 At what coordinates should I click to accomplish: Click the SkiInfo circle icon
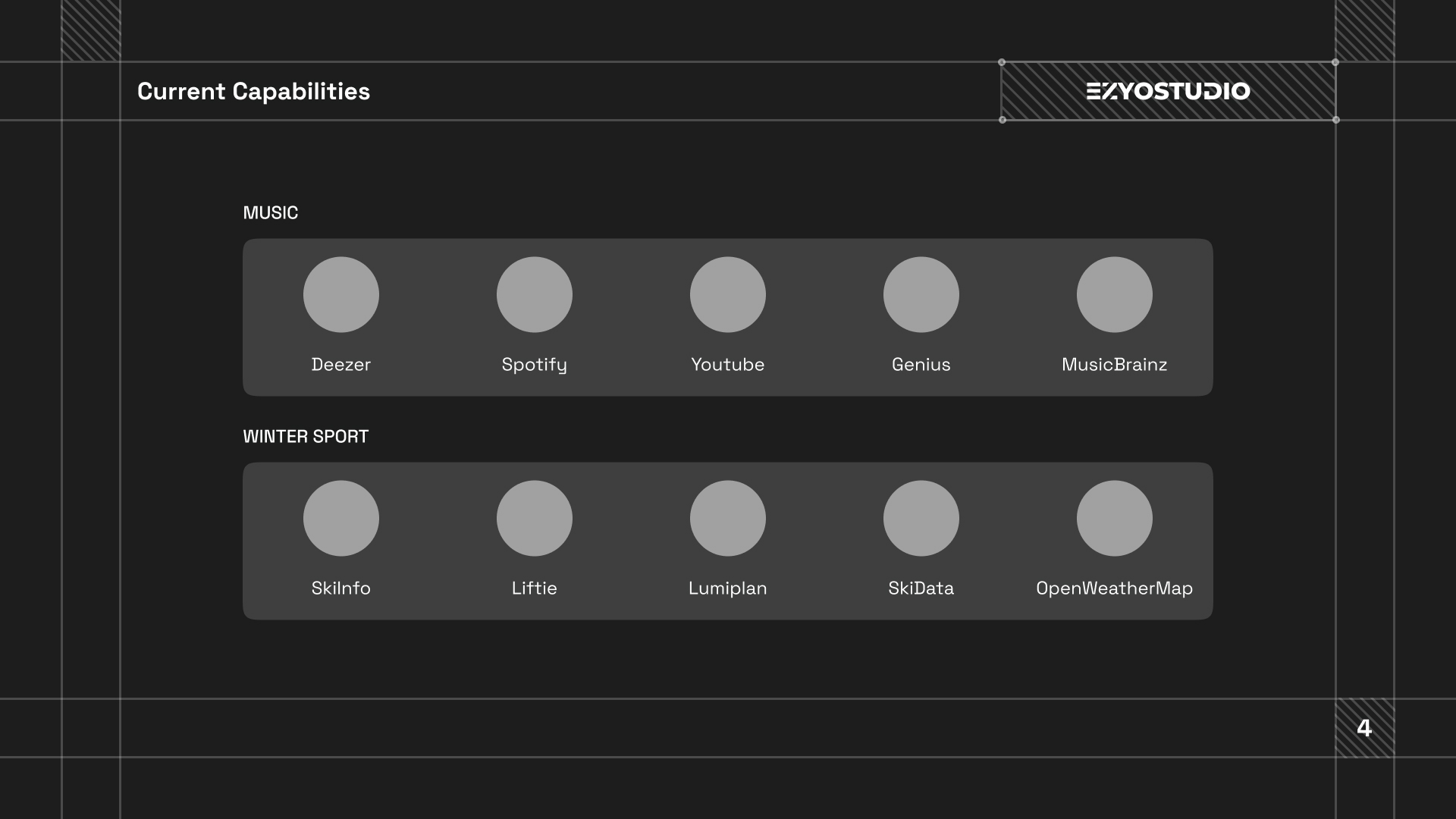[x=340, y=518]
